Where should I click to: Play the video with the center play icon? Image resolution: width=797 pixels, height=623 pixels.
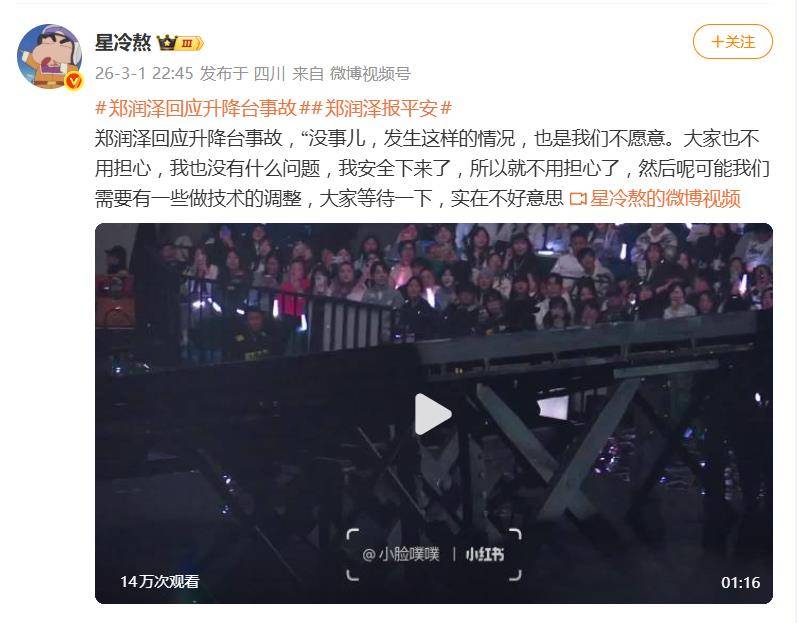pyautogui.click(x=433, y=414)
